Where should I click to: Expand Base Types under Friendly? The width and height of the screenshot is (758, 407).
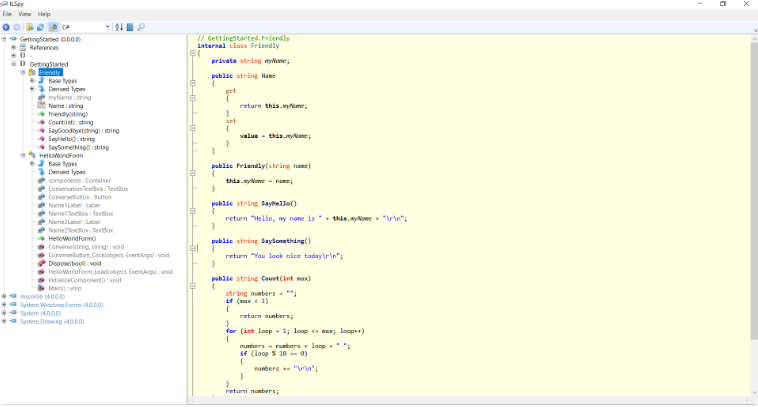point(32,81)
